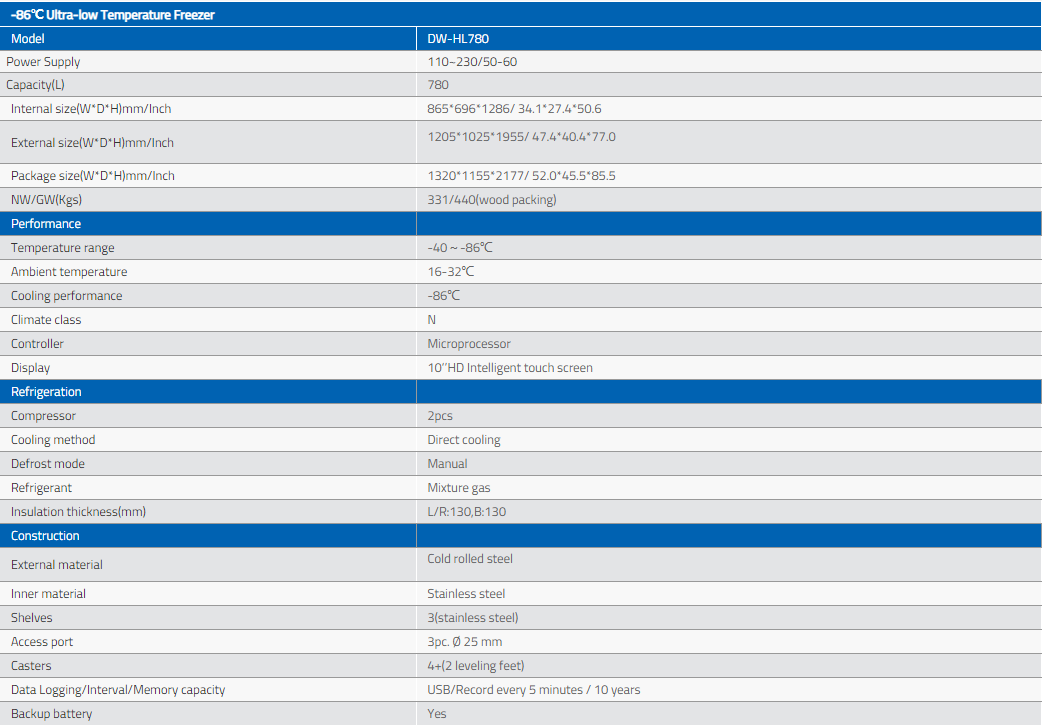Click the Performance section header
This screenshot has width=1042, height=725.
(x=46, y=224)
